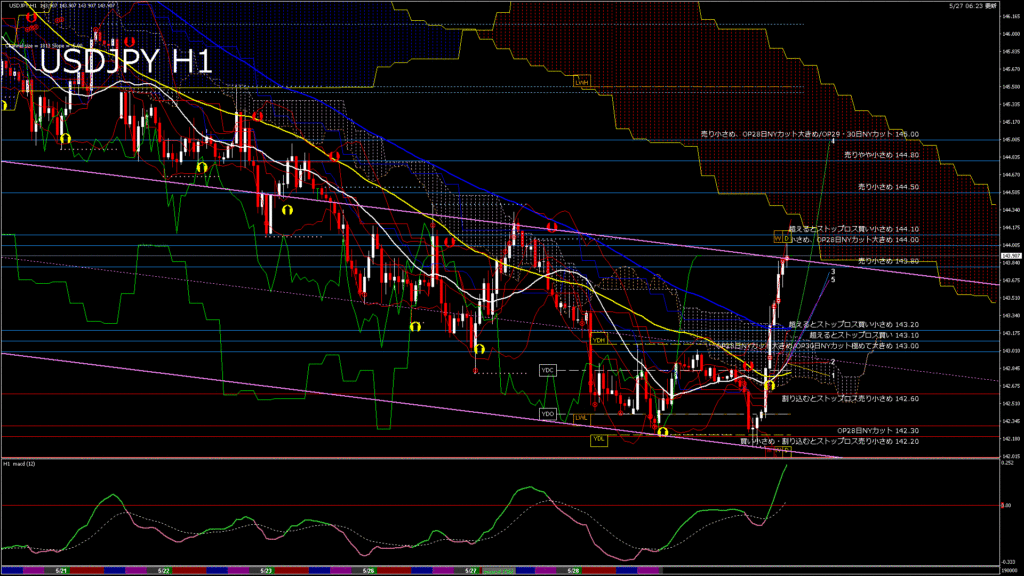This screenshot has height=576, width=1024.
Task: Click the 145.005 price axis label
Action: [1011, 140]
